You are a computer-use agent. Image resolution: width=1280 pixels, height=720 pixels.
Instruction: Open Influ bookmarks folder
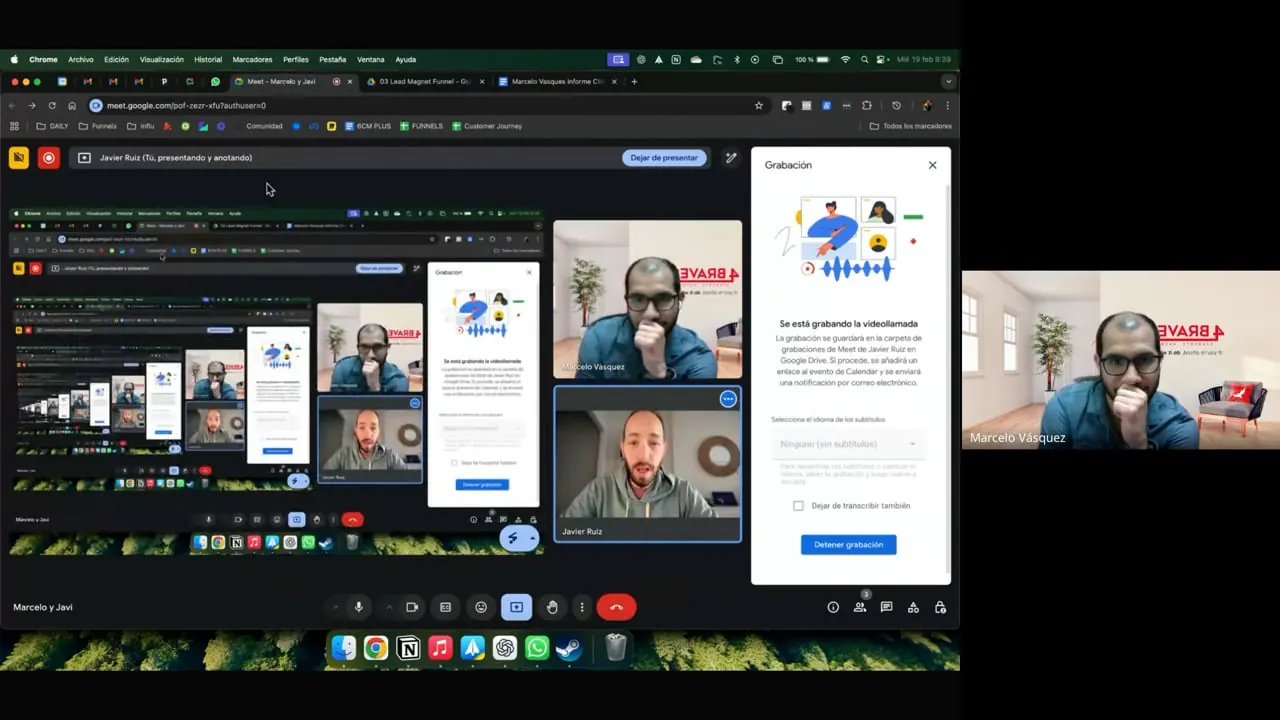tap(140, 126)
